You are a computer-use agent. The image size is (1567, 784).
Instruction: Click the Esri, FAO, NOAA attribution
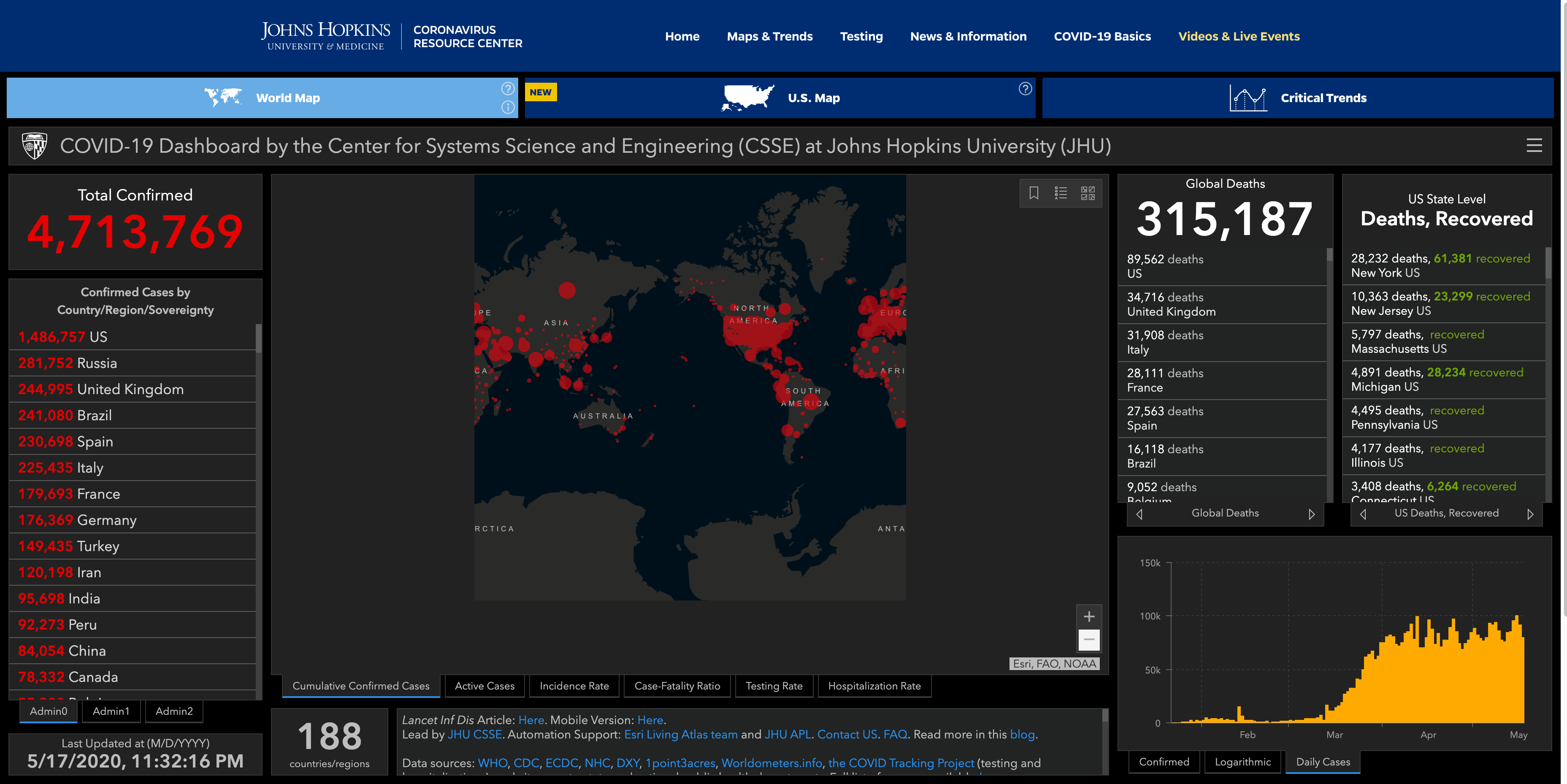pyautogui.click(x=1054, y=664)
